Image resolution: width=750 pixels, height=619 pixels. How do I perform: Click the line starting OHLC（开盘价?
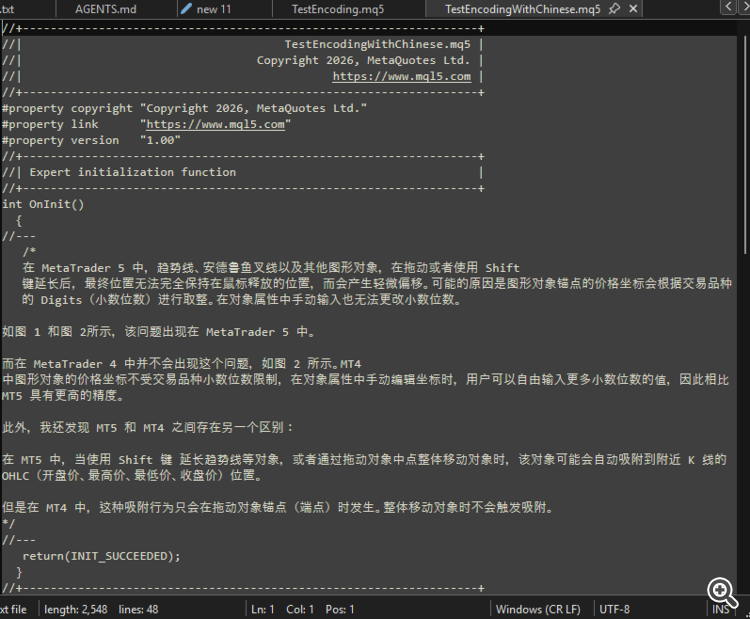(132, 476)
